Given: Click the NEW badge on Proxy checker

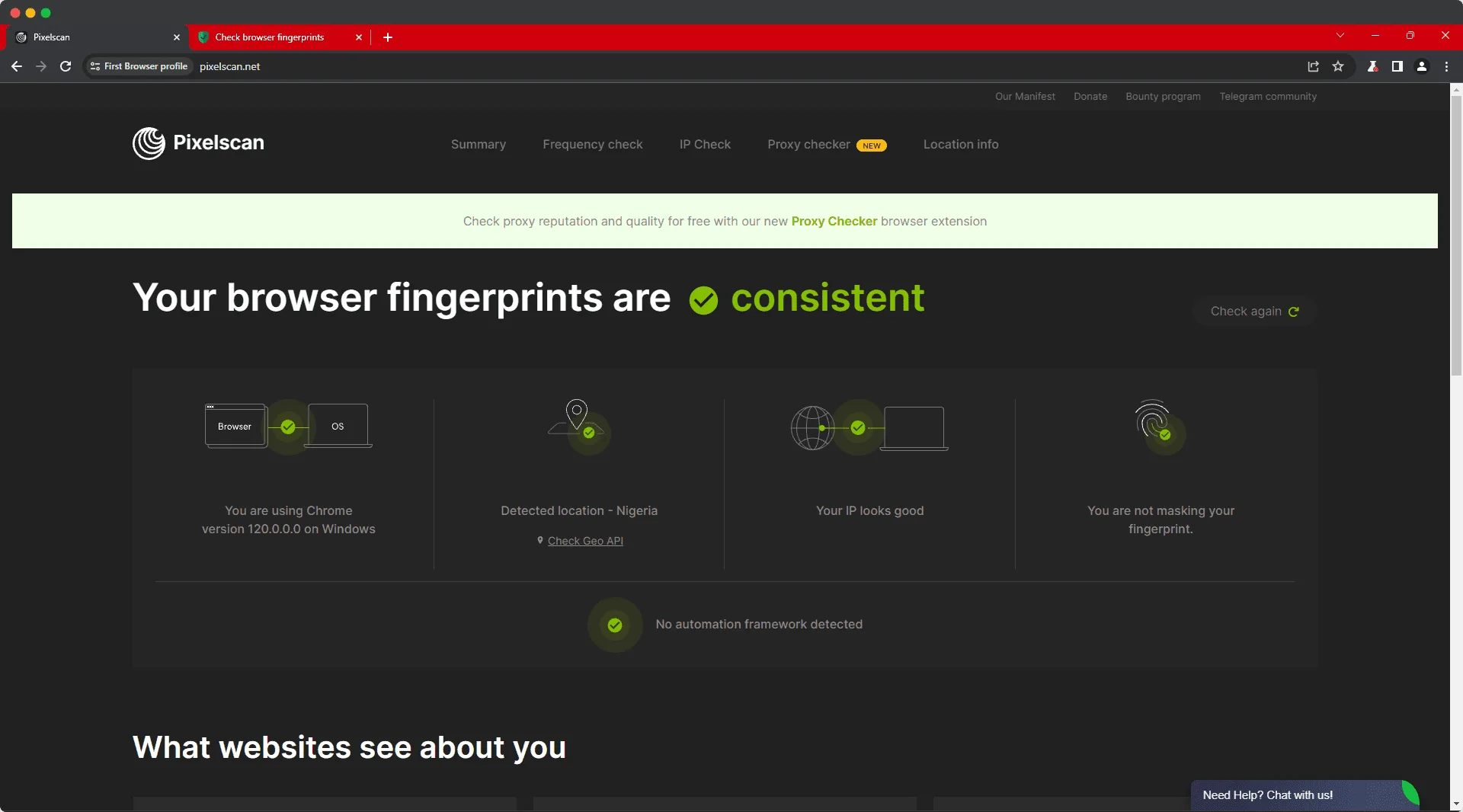Looking at the screenshot, I should point(871,145).
